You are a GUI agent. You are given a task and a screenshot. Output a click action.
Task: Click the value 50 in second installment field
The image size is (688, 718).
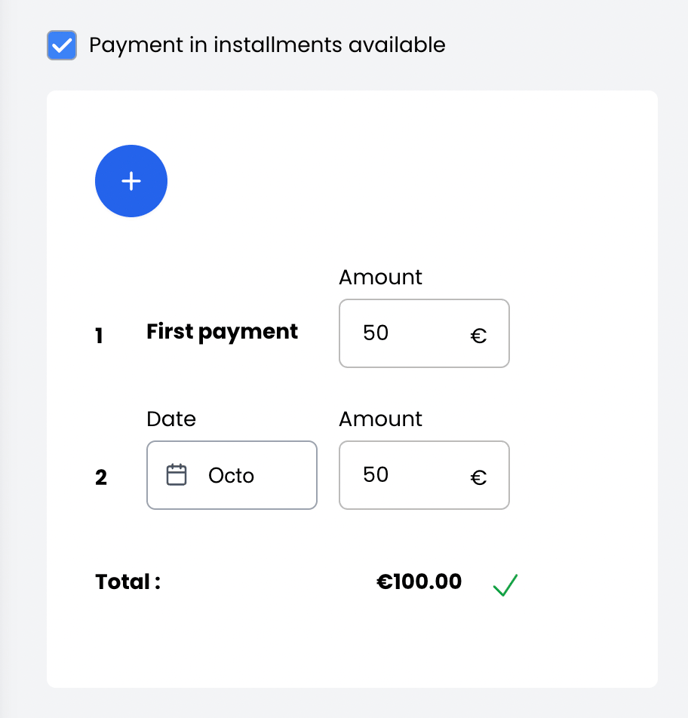[376, 475]
